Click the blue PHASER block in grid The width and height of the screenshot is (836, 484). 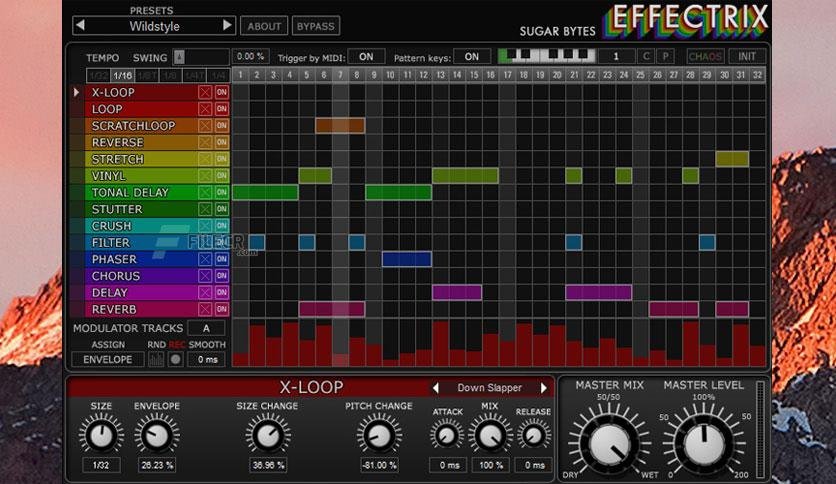407,259
